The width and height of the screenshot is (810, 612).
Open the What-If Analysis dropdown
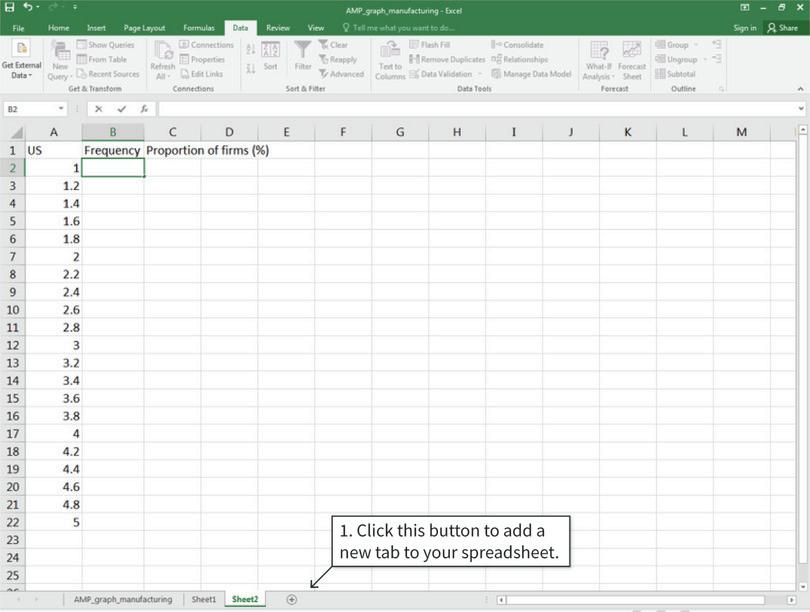coord(597,58)
